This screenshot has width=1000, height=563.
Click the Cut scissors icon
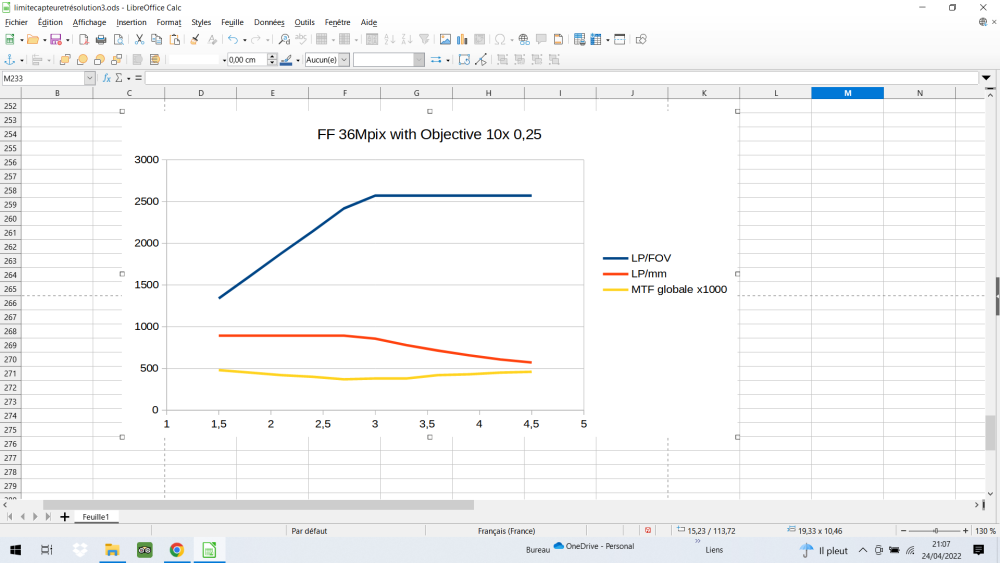(140, 40)
